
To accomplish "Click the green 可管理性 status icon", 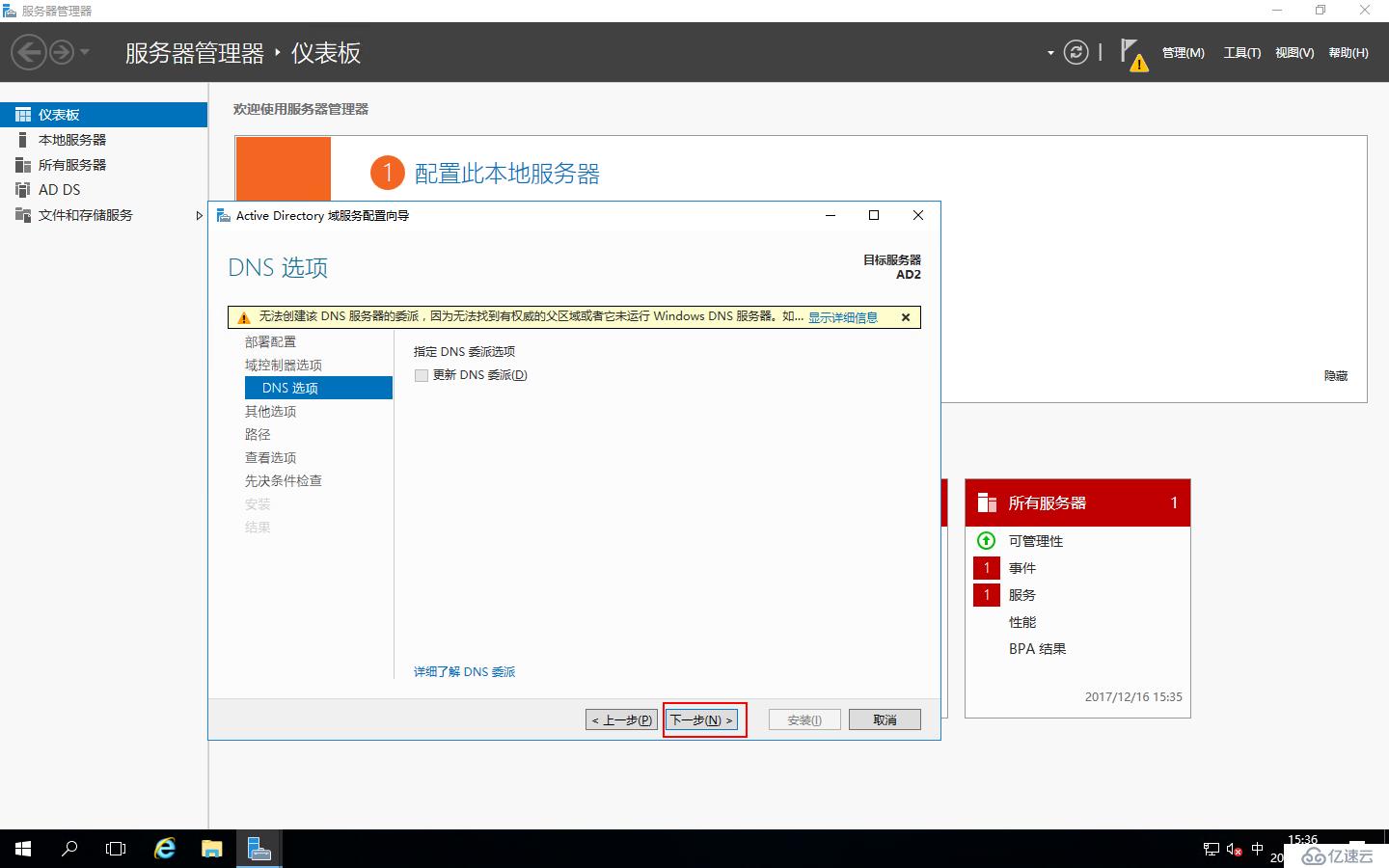I will click(x=986, y=541).
